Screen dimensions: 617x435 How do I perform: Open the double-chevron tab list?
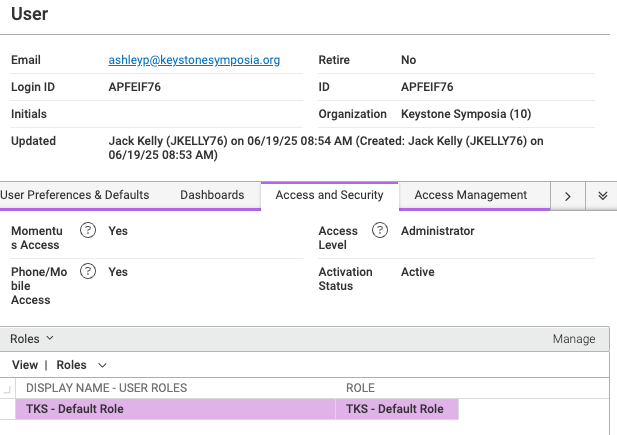point(602,196)
